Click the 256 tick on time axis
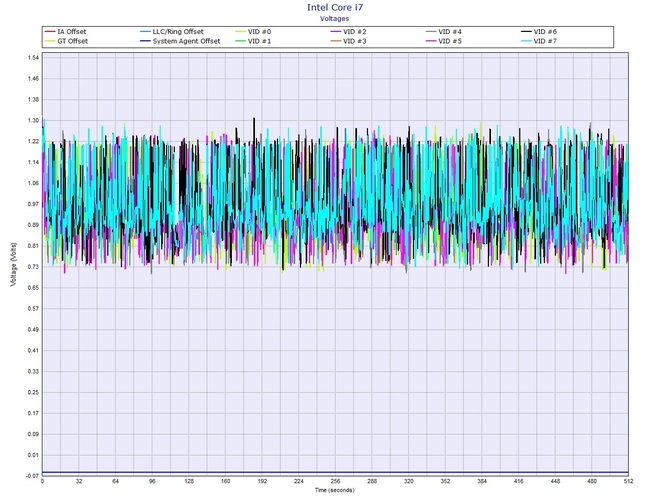Viewport: 670px width, 502px height. point(335,481)
